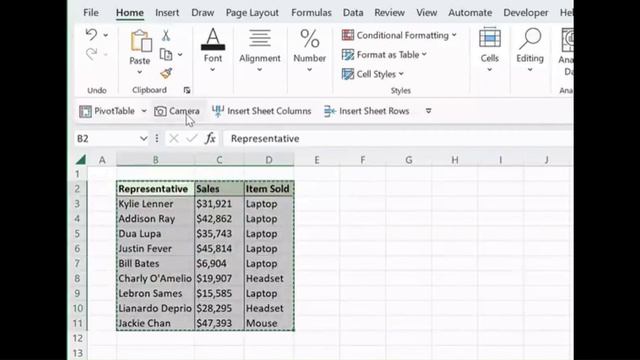The image size is (640, 360).
Task: Expand the PivotTable dropdown arrow
Action: click(x=144, y=111)
